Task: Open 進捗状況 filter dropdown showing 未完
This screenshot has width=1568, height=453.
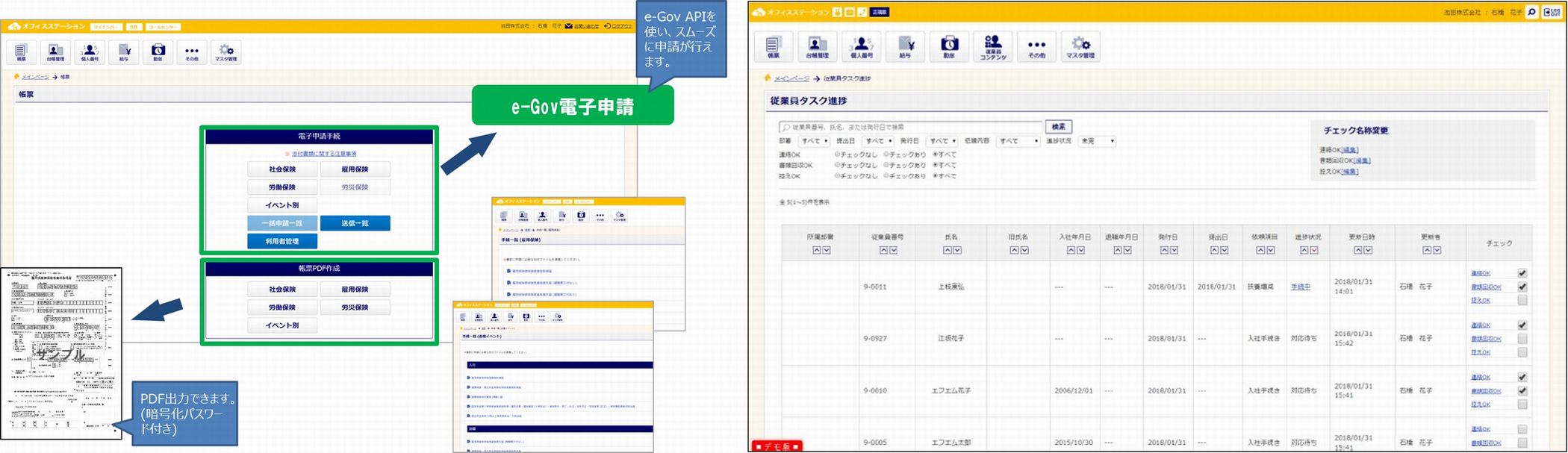Action: click(x=1097, y=141)
